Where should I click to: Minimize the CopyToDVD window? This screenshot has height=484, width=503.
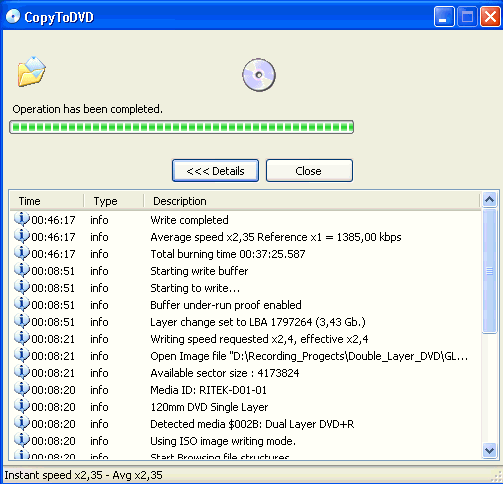pyautogui.click(x=444, y=17)
